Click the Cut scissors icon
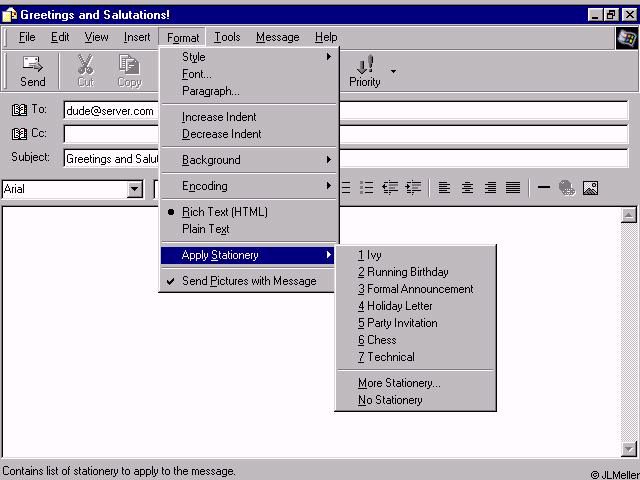 click(85, 64)
